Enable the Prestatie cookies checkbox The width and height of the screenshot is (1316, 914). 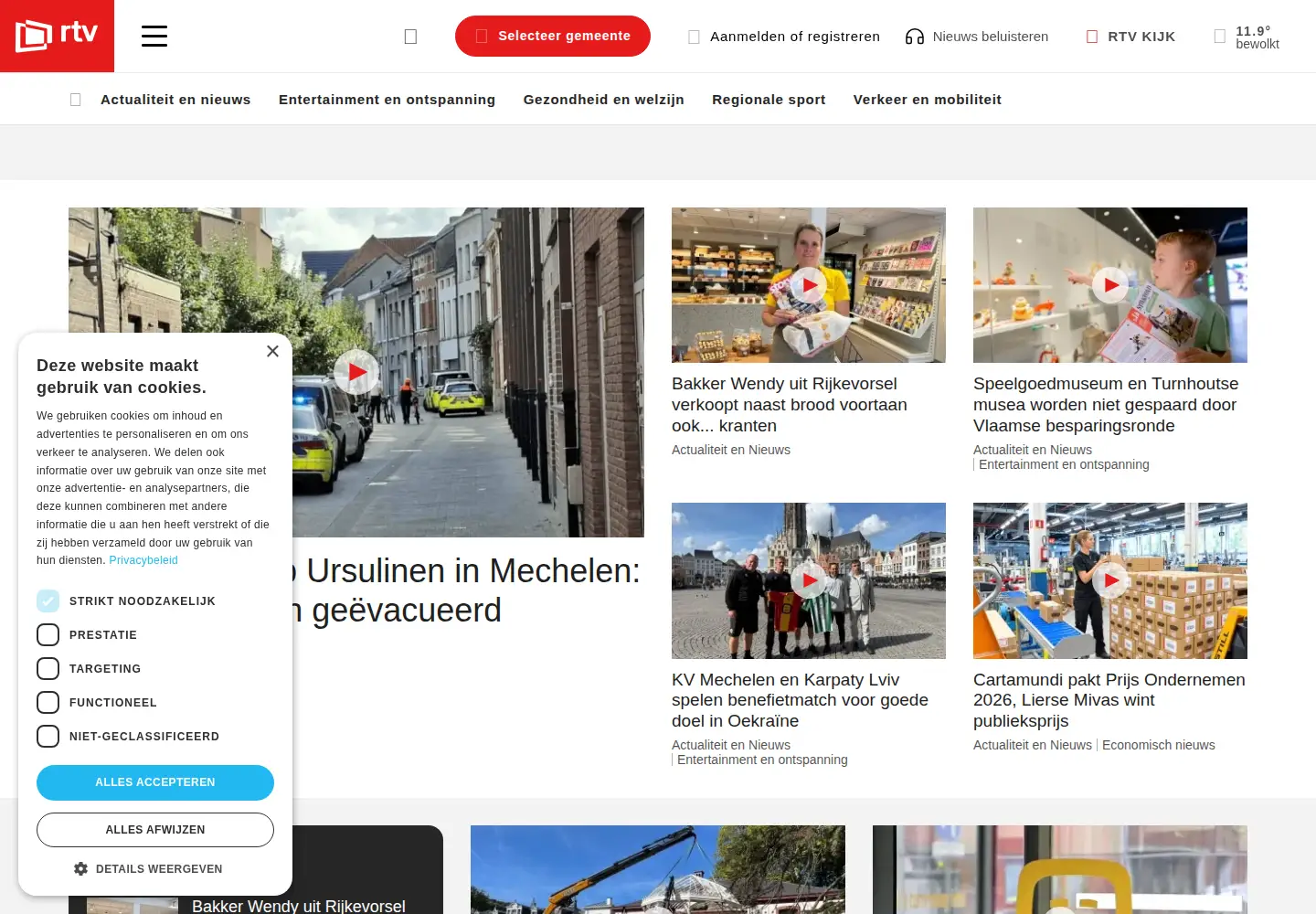pos(48,634)
